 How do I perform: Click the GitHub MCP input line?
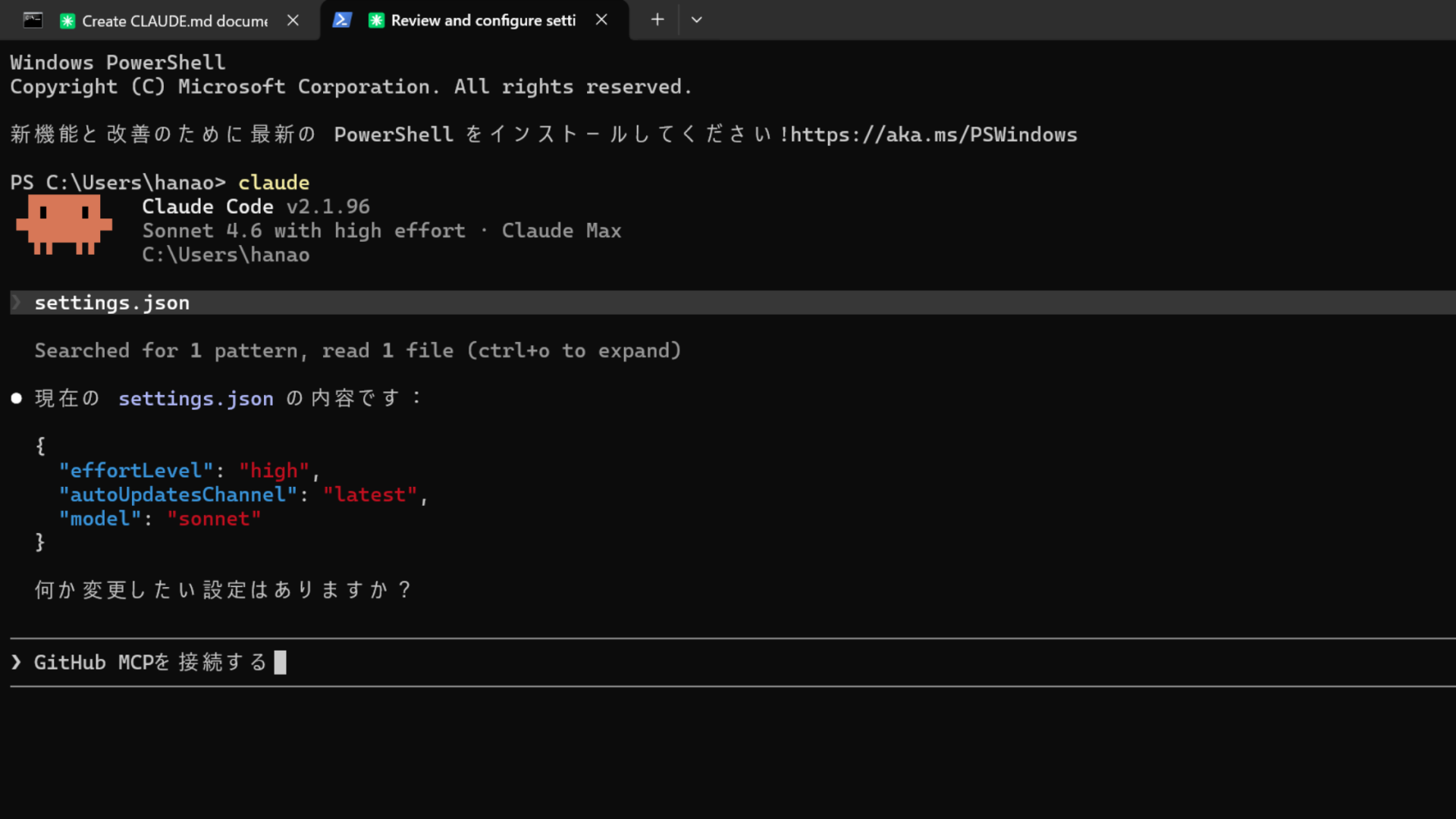pos(152,662)
